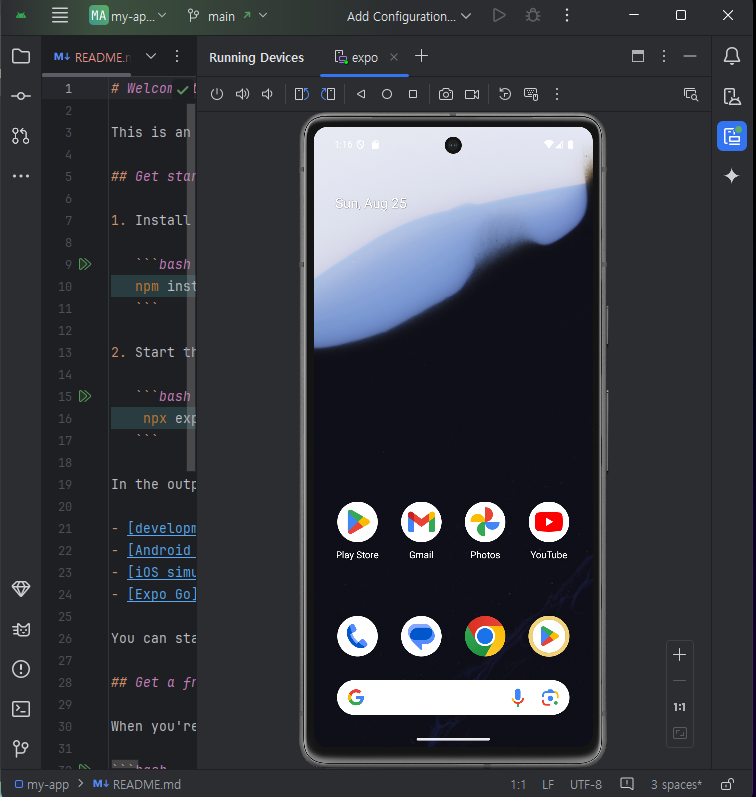Open the Project tool window folder icon
The width and height of the screenshot is (756, 797).
tap(21, 56)
